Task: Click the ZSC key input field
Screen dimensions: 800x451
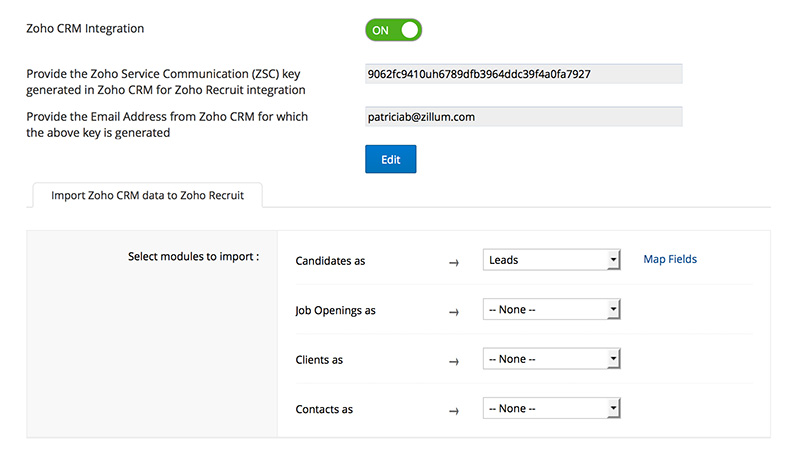Action: coord(524,74)
